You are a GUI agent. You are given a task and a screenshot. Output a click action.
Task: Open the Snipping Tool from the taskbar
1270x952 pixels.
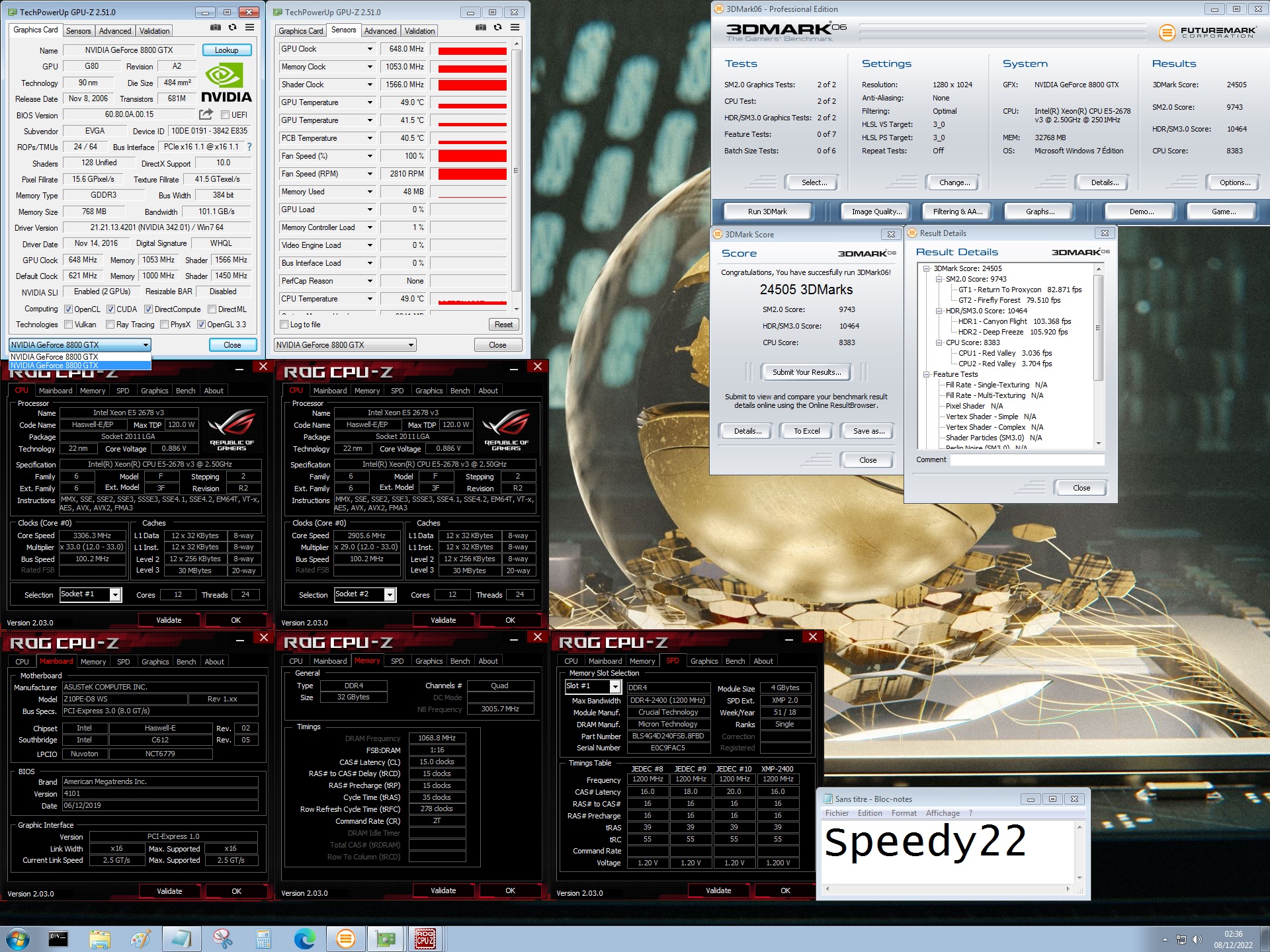click(223, 938)
